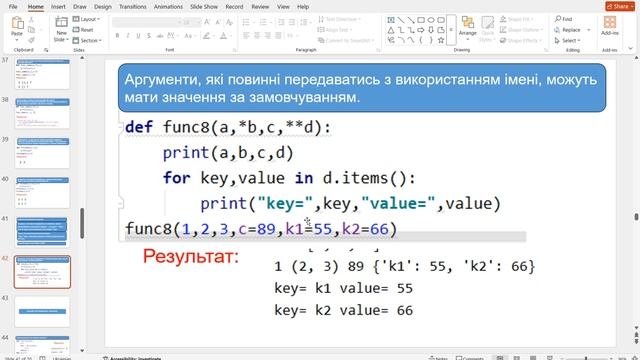Toggle Align Left paragraph alignment
This screenshot has height=360, width=640.
coord(246,36)
